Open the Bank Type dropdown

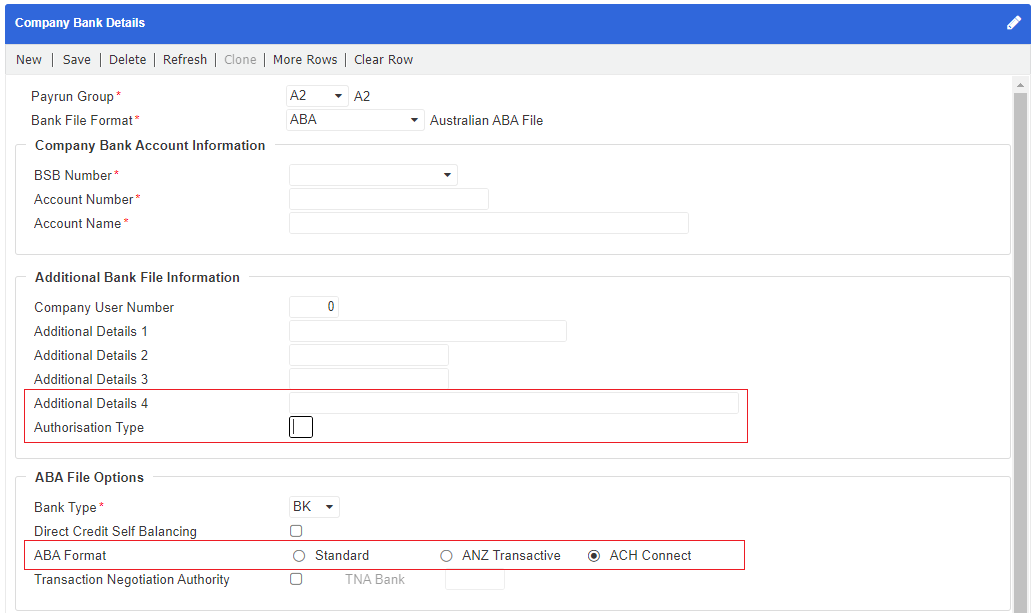(x=331, y=507)
